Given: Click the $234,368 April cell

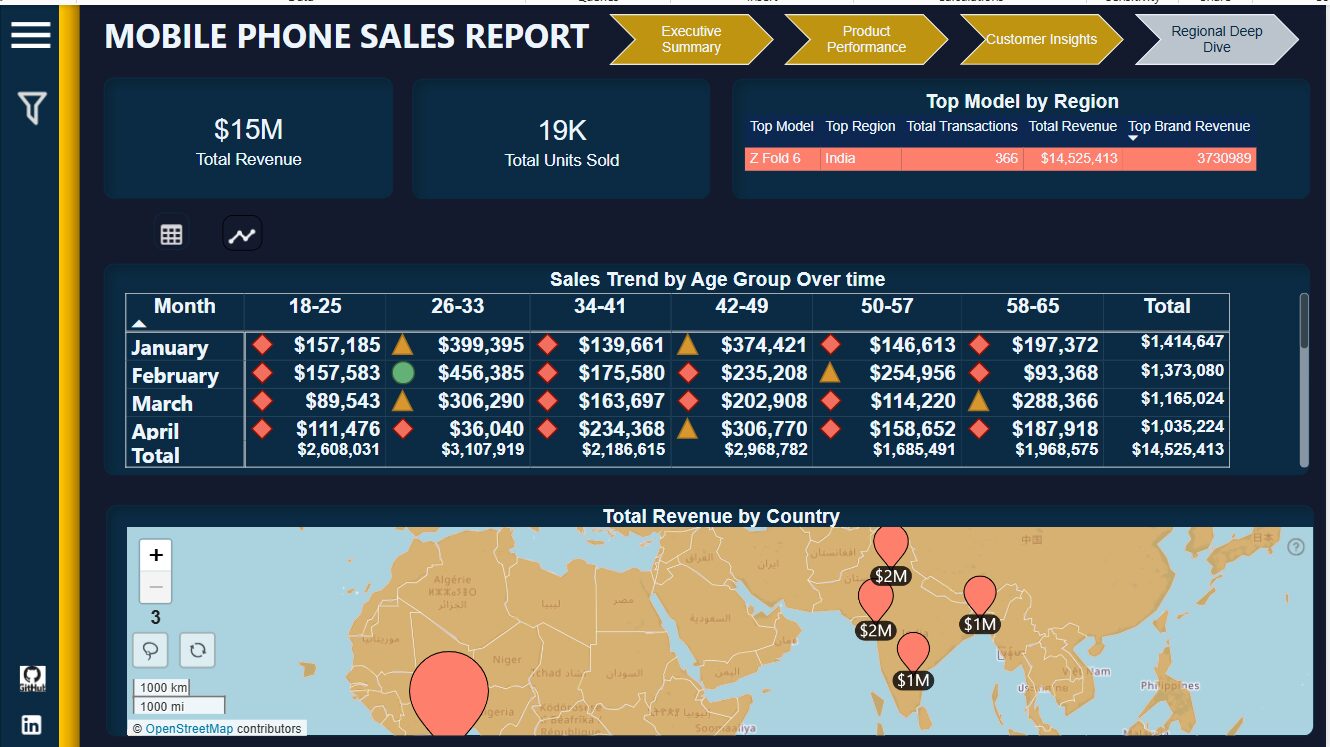Looking at the screenshot, I should click(622, 429).
